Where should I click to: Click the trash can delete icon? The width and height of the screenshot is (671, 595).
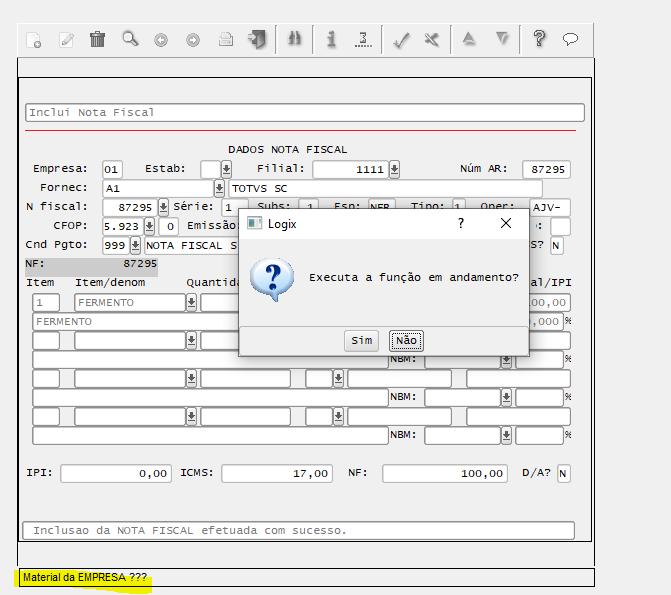(98, 39)
